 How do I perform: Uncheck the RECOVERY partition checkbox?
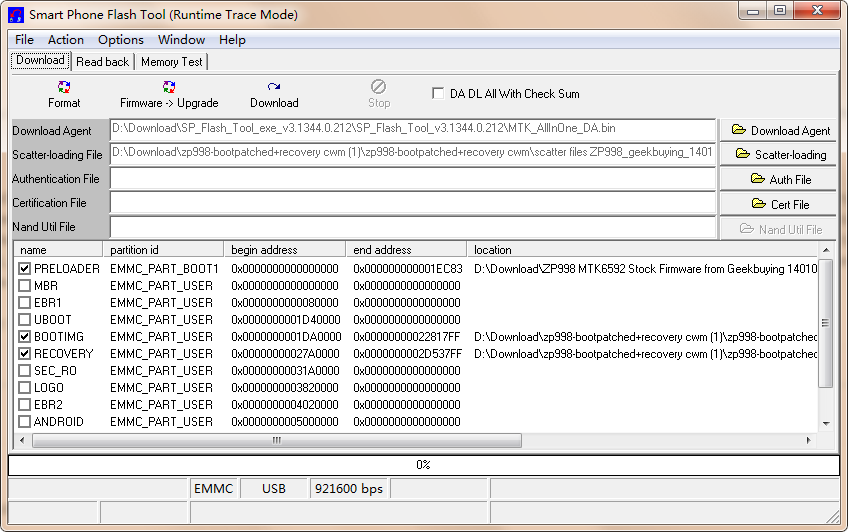(24, 354)
